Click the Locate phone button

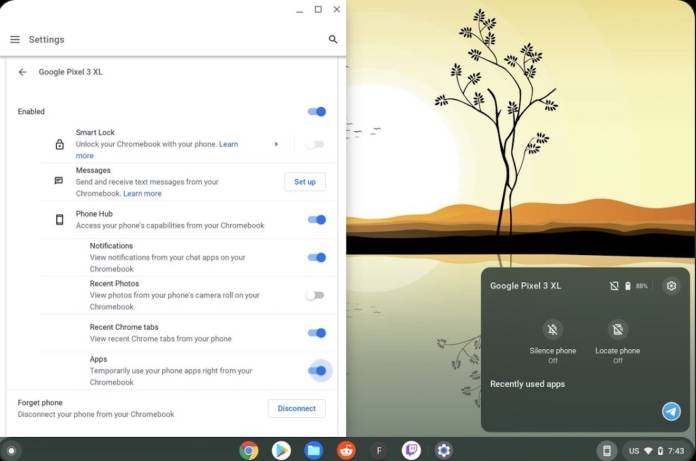pos(617,330)
